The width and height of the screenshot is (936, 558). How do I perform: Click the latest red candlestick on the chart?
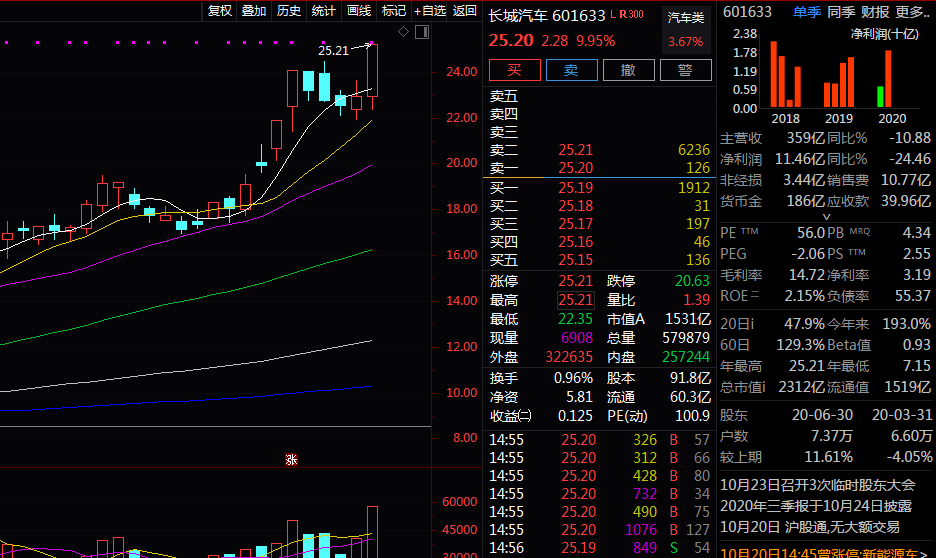(372, 70)
